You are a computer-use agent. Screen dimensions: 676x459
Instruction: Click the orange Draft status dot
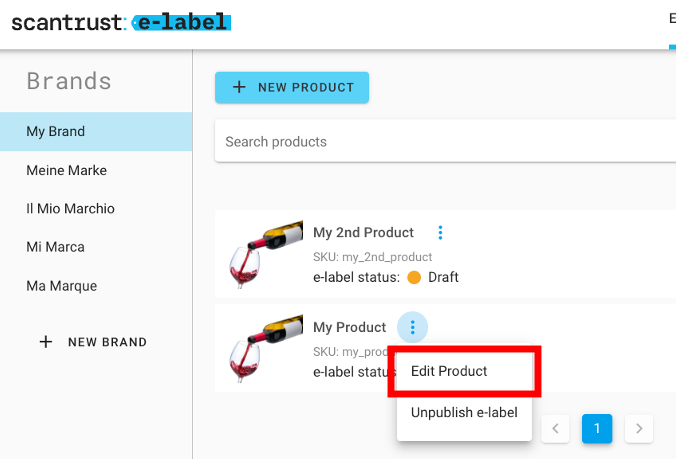(x=414, y=277)
